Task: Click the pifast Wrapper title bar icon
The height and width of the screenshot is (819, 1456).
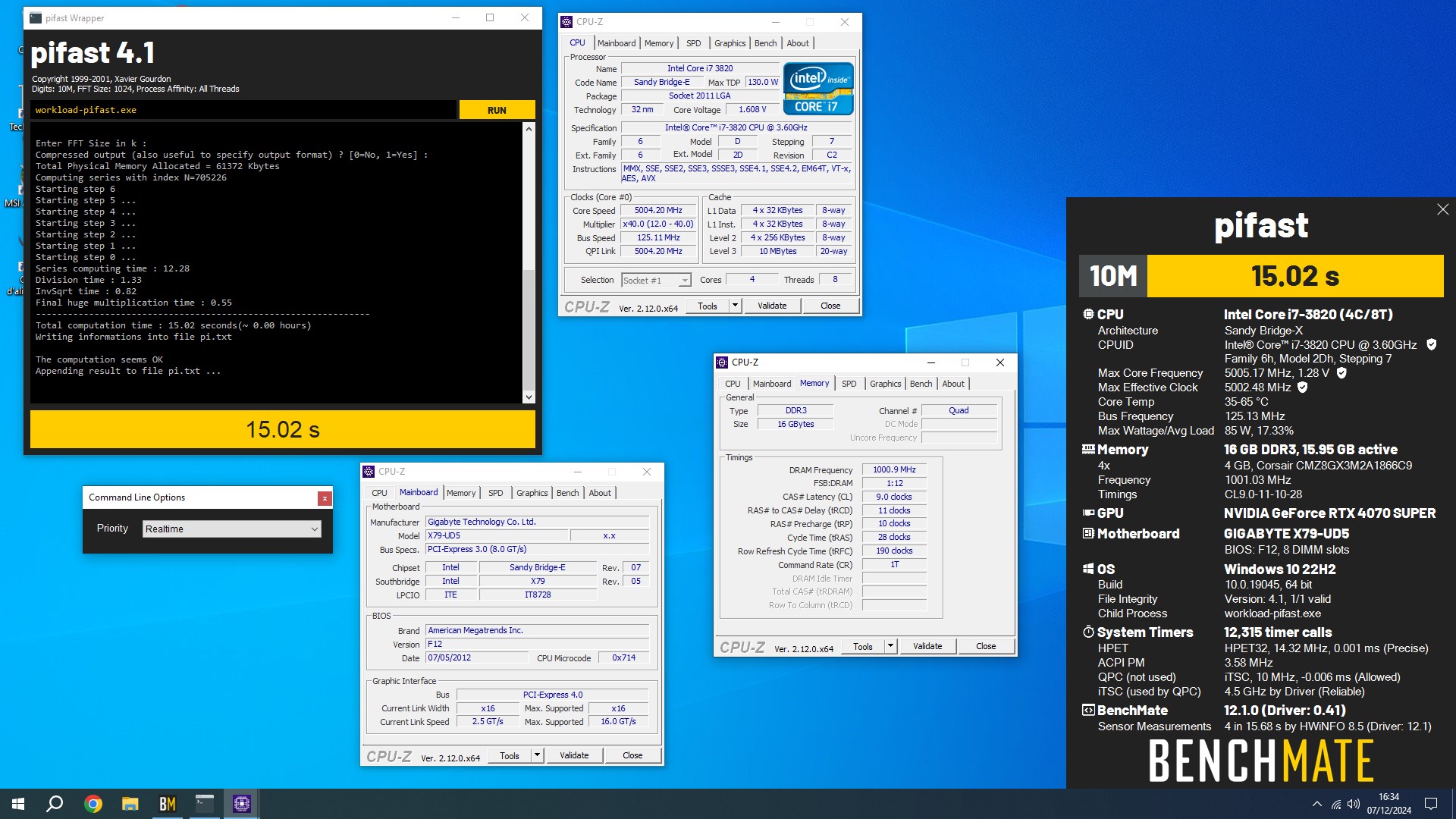Action: 36,17
